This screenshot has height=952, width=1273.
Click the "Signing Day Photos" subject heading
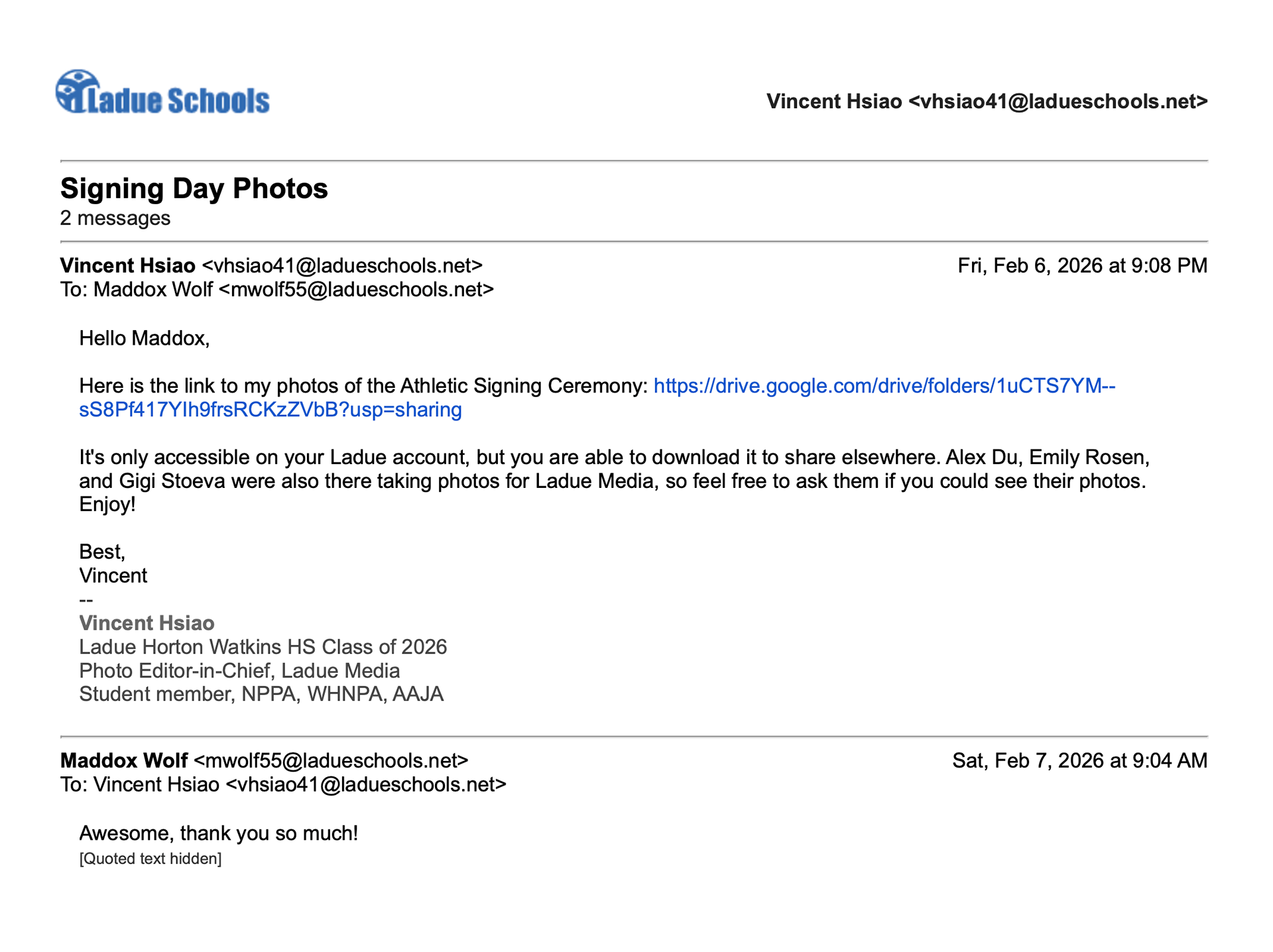194,188
